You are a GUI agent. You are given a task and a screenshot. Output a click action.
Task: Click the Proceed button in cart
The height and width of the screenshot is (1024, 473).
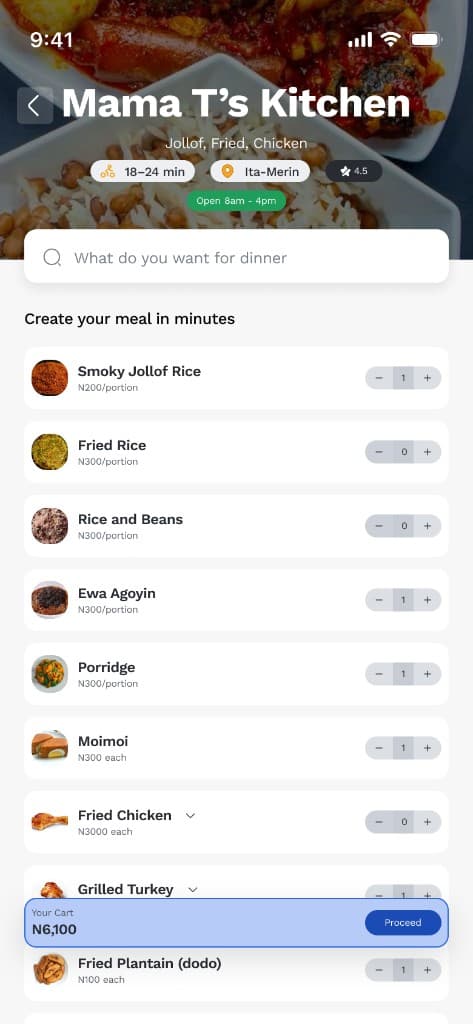pos(402,923)
